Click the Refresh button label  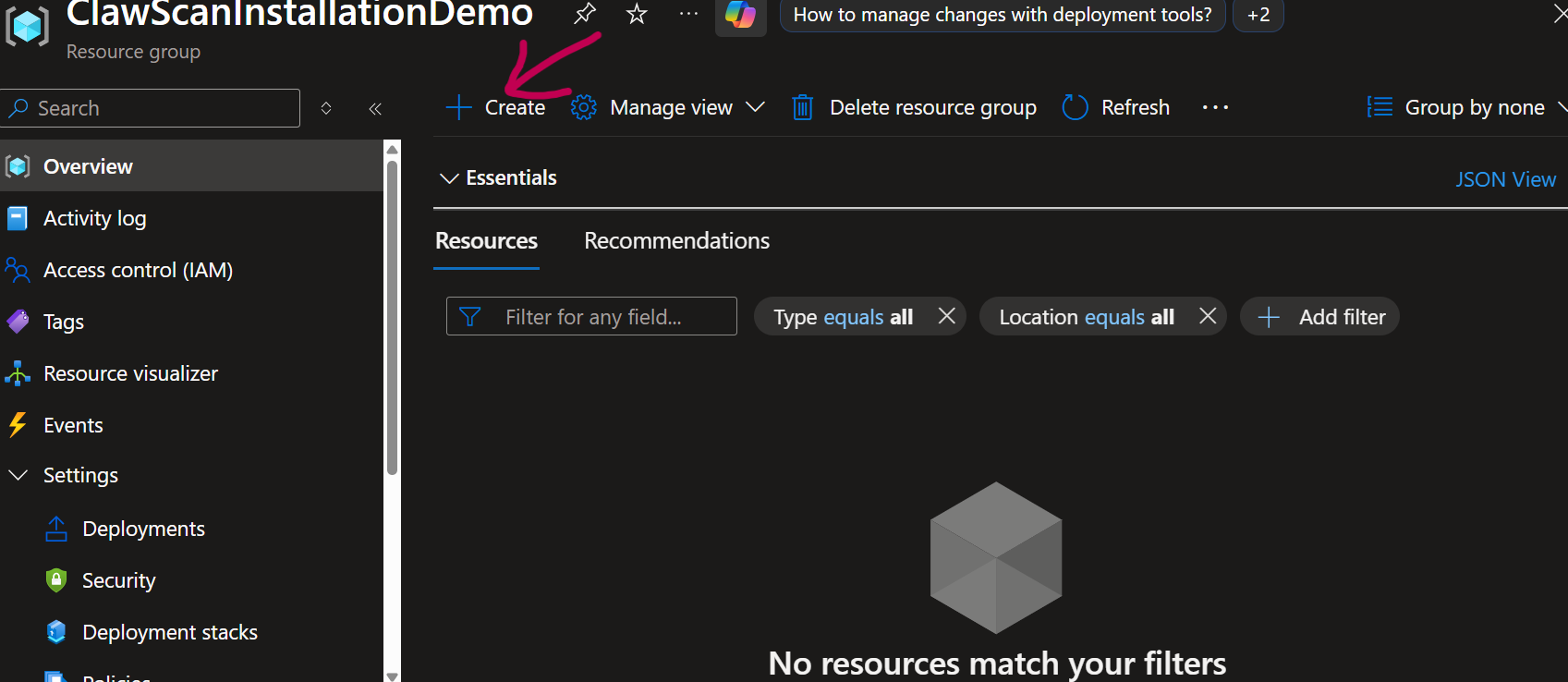tap(1136, 108)
